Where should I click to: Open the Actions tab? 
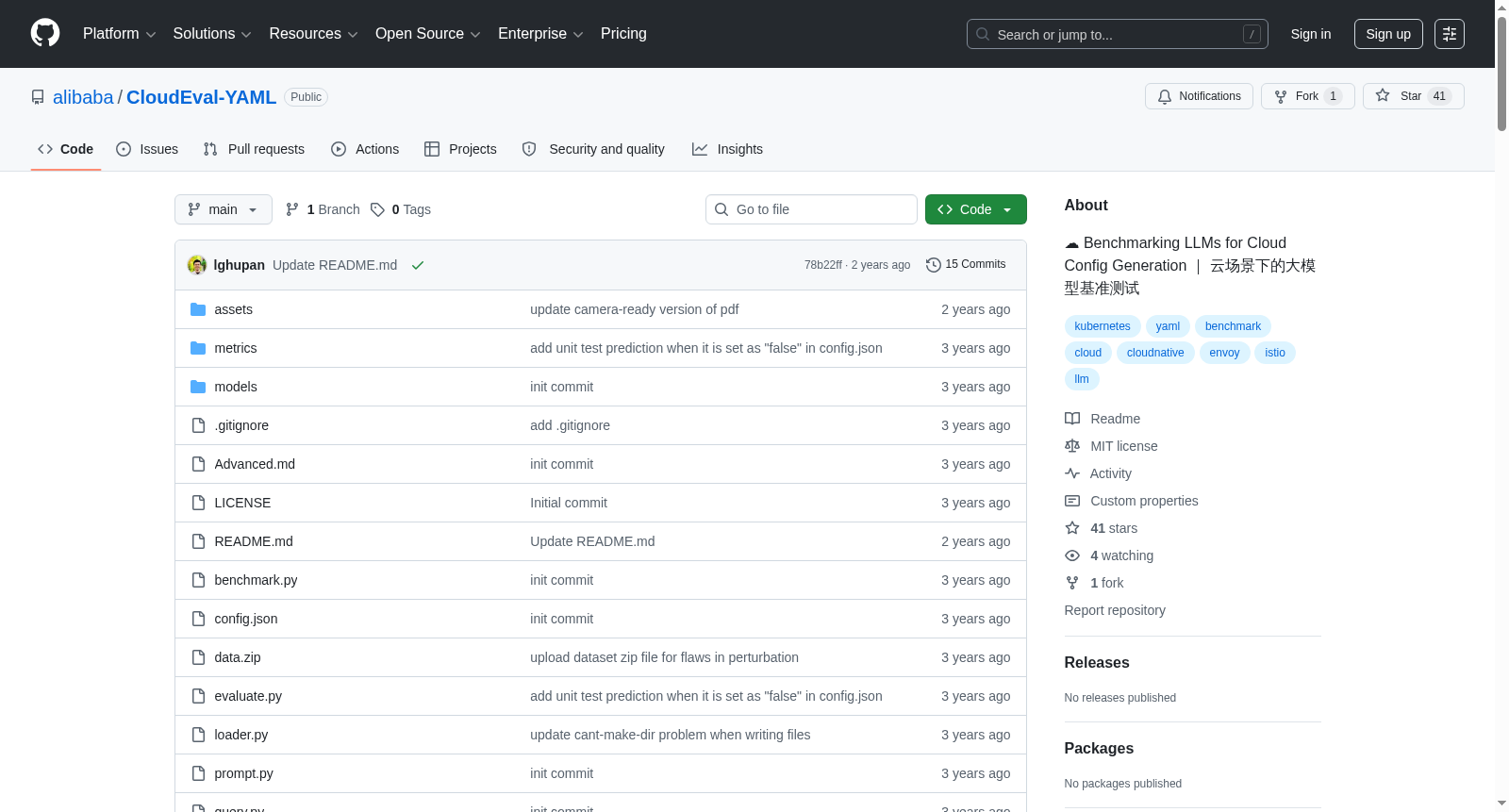pyautogui.click(x=365, y=149)
